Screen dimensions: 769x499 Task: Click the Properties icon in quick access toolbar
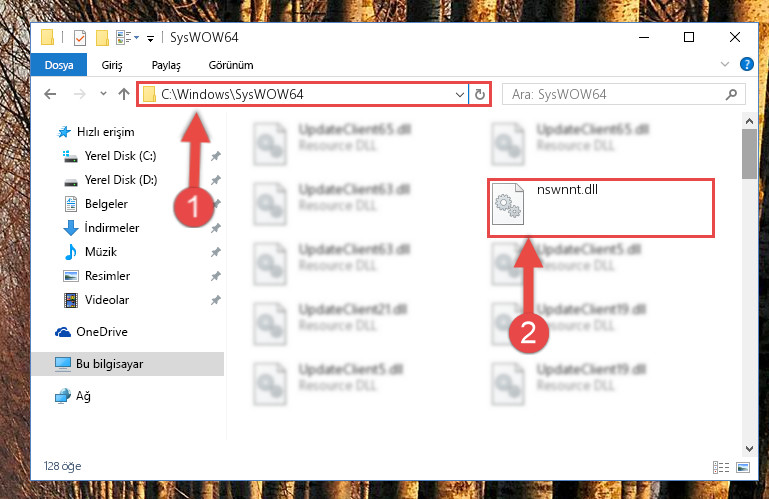[x=80, y=38]
